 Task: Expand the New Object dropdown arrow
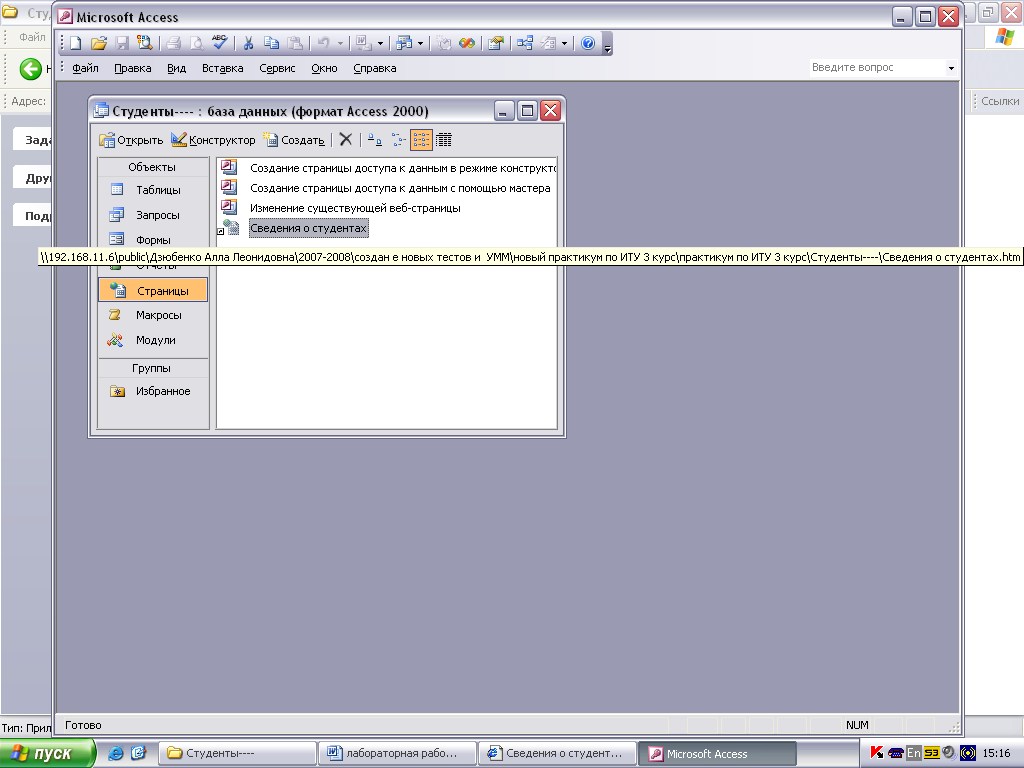click(564, 44)
